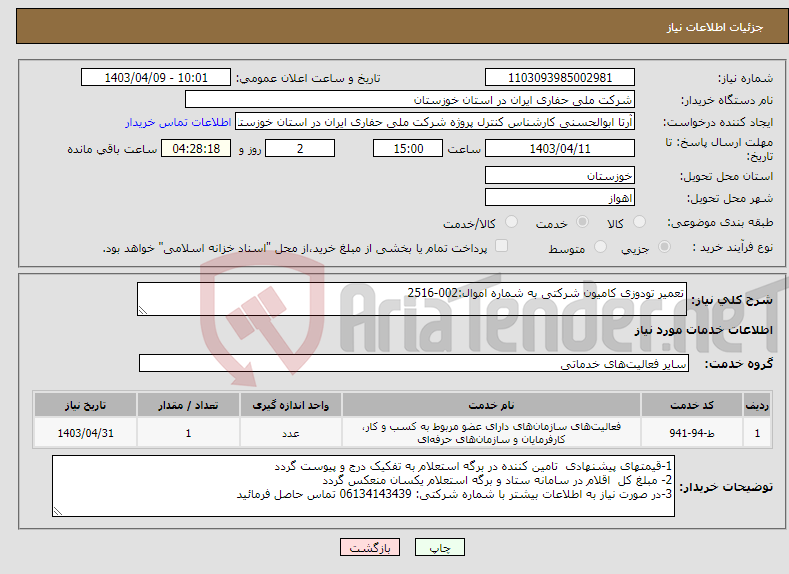This screenshot has width=789, height=574.
Task: Click the اطلاعات خدمات مورد نیاز heading
Action: [703, 330]
